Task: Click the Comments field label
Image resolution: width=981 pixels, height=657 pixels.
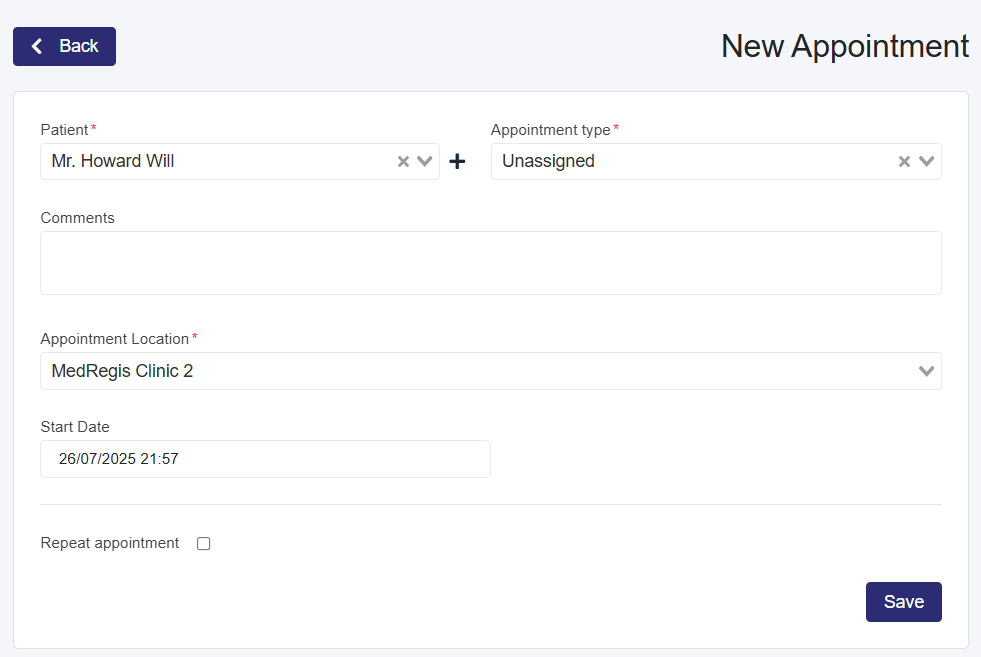Action: 77,218
